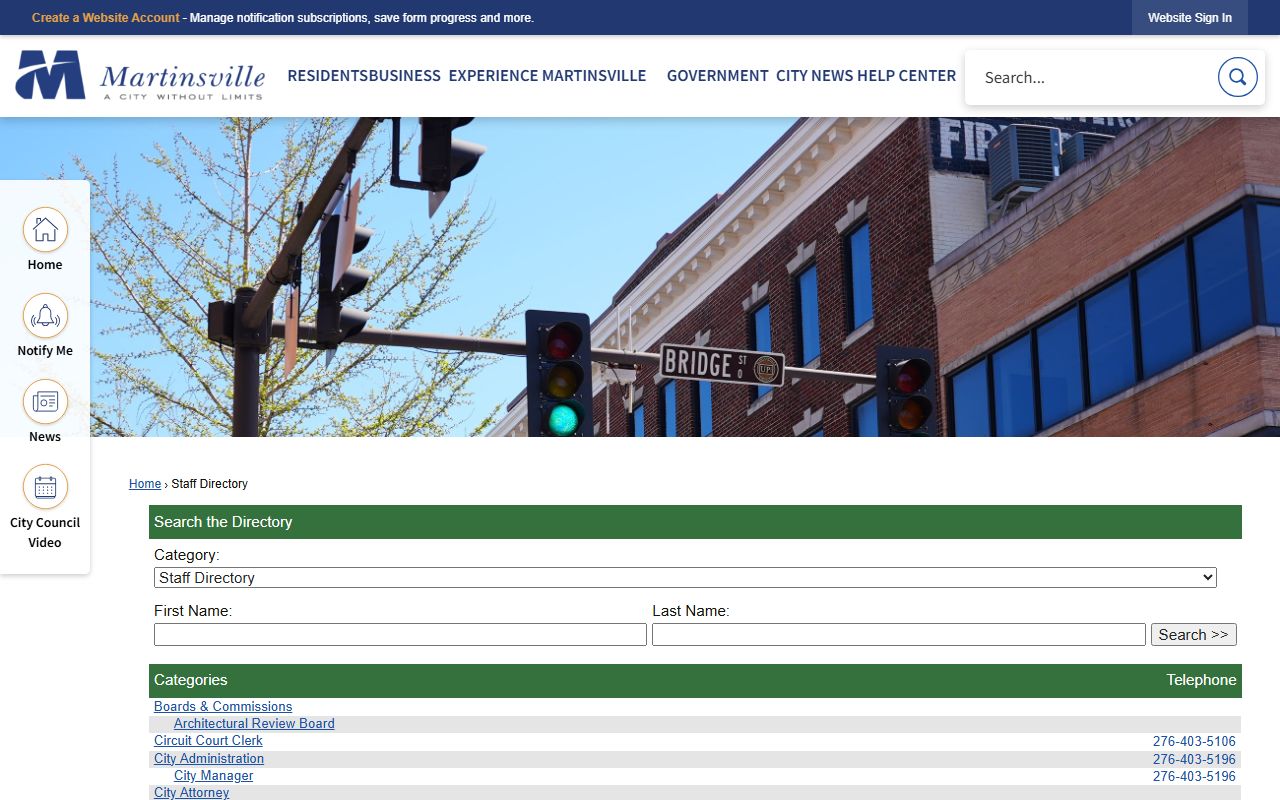Image resolution: width=1280 pixels, height=800 pixels.
Task: Open the Help Center menu
Action: click(906, 76)
